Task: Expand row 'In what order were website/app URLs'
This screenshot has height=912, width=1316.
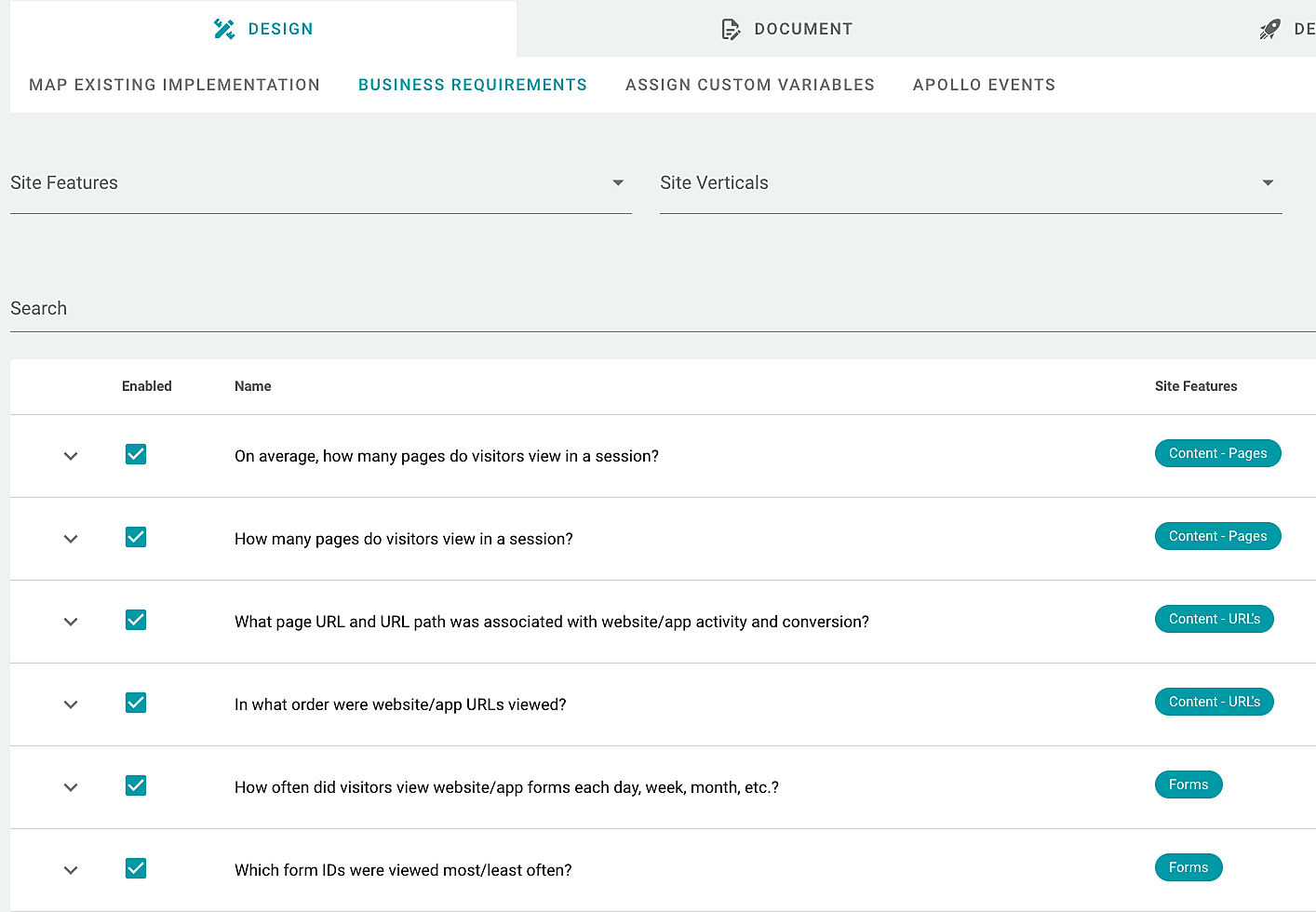Action: [71, 704]
